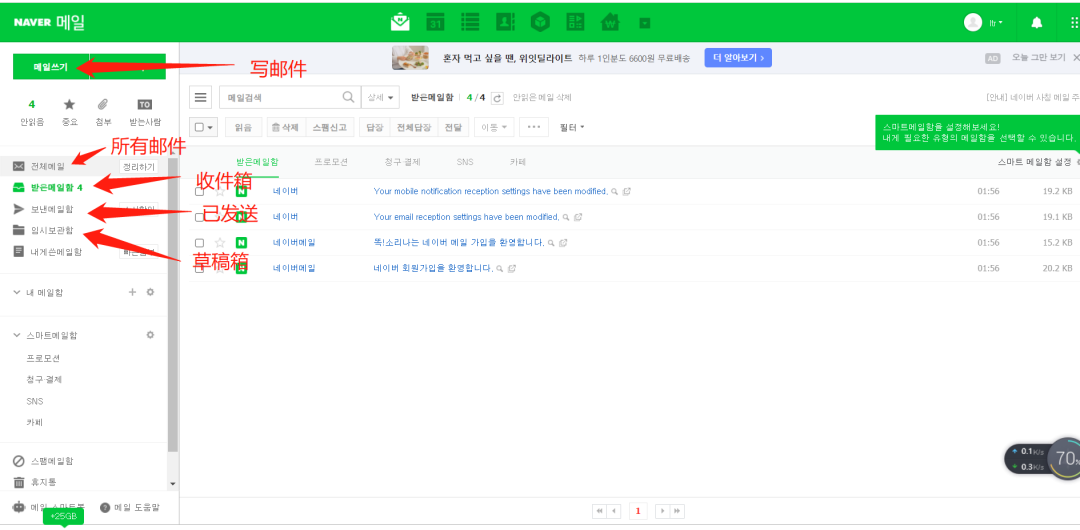This screenshot has height=530, width=1080.
Task: Click magnifier beside mobile notification subject
Action: tap(614, 192)
